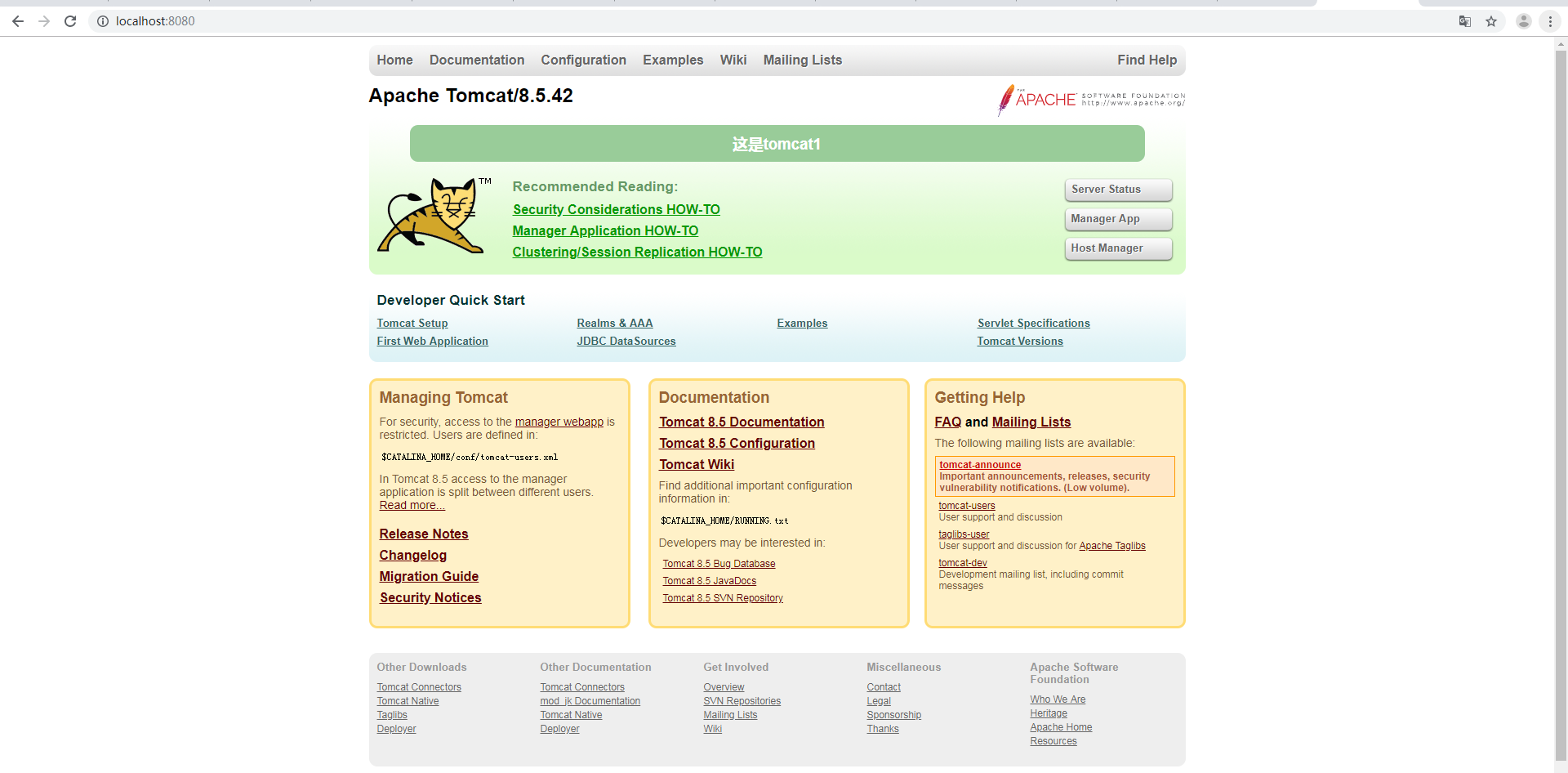1568x773 pixels.
Task: Open Tomcat Setup quick start link
Action: point(412,324)
